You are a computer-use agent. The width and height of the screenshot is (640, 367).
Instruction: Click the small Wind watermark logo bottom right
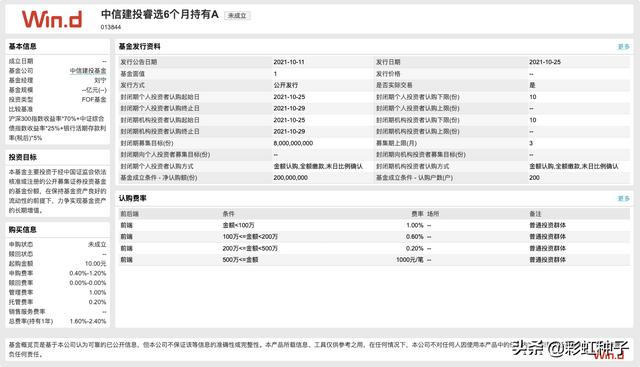click(x=609, y=355)
